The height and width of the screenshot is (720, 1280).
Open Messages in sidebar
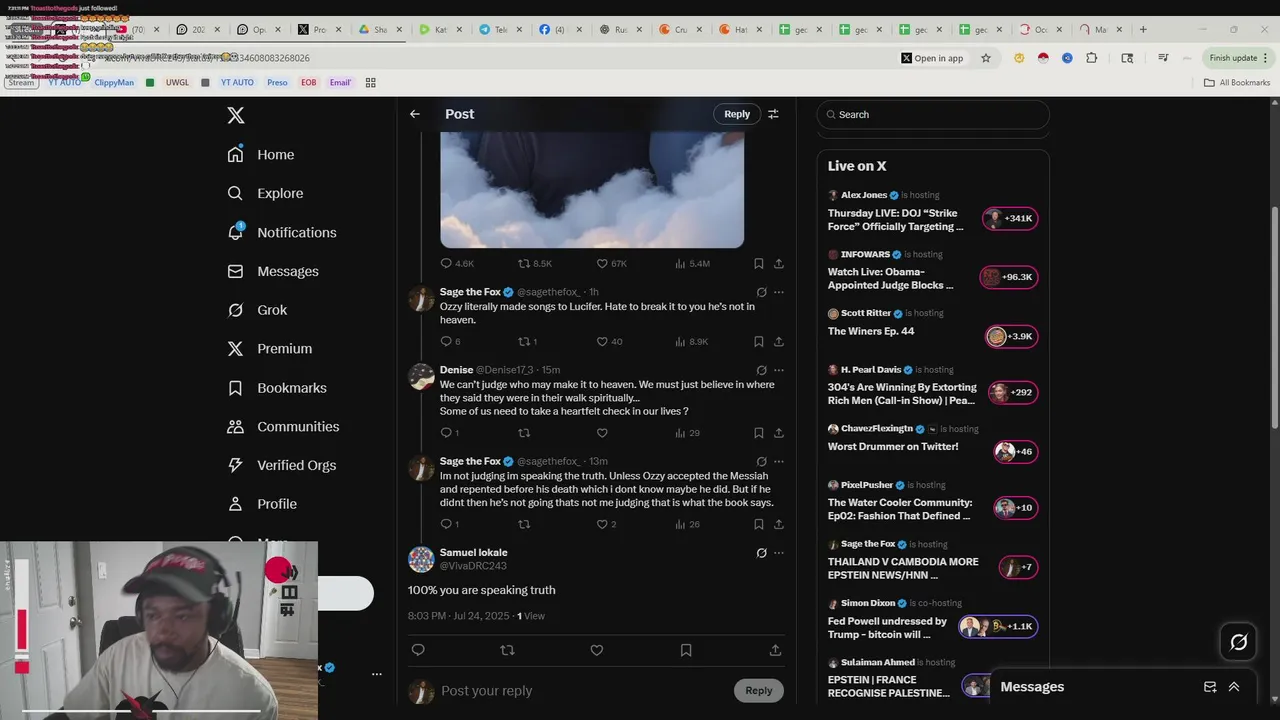click(x=273, y=271)
